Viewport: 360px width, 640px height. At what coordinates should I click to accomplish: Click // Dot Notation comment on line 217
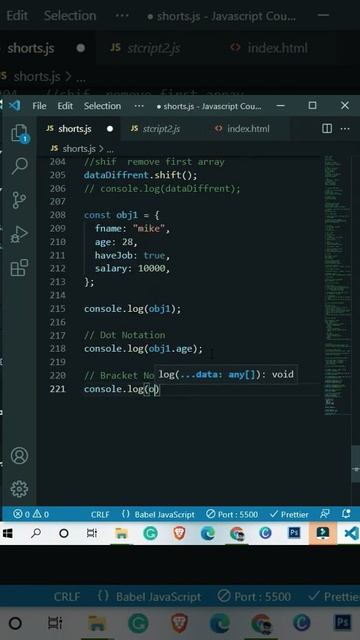pyautogui.click(x=124, y=335)
